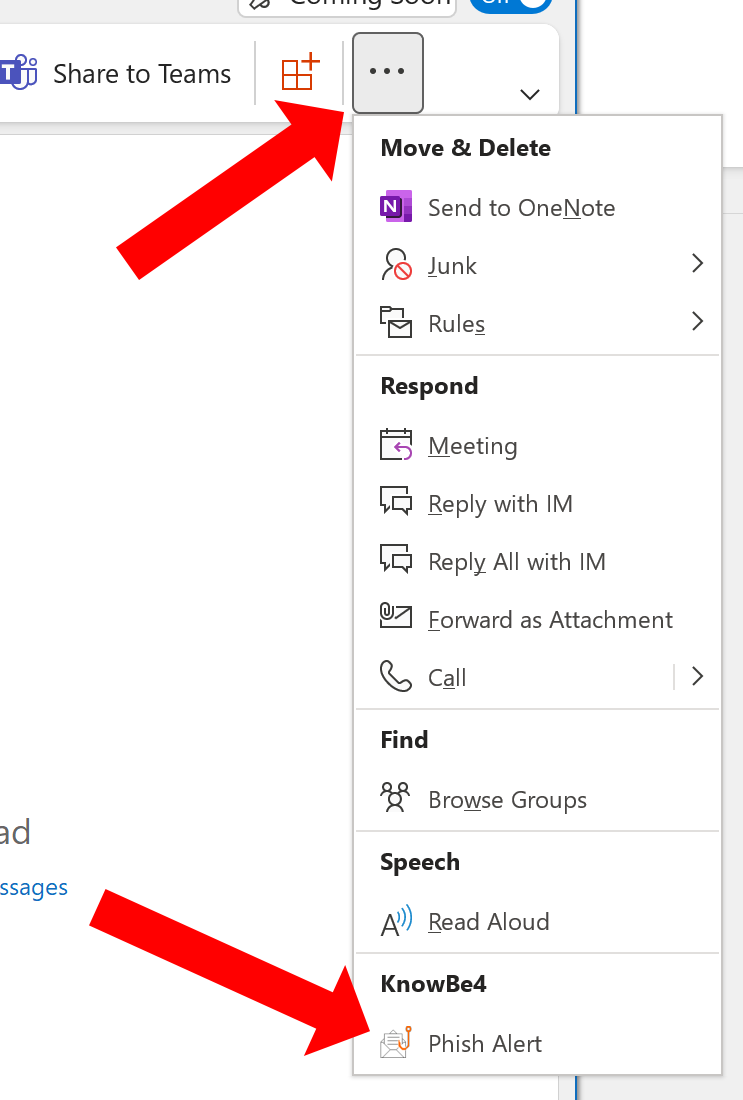Select the Forward as Attachment paperclip icon
This screenshot has height=1100, width=743.
click(396, 617)
